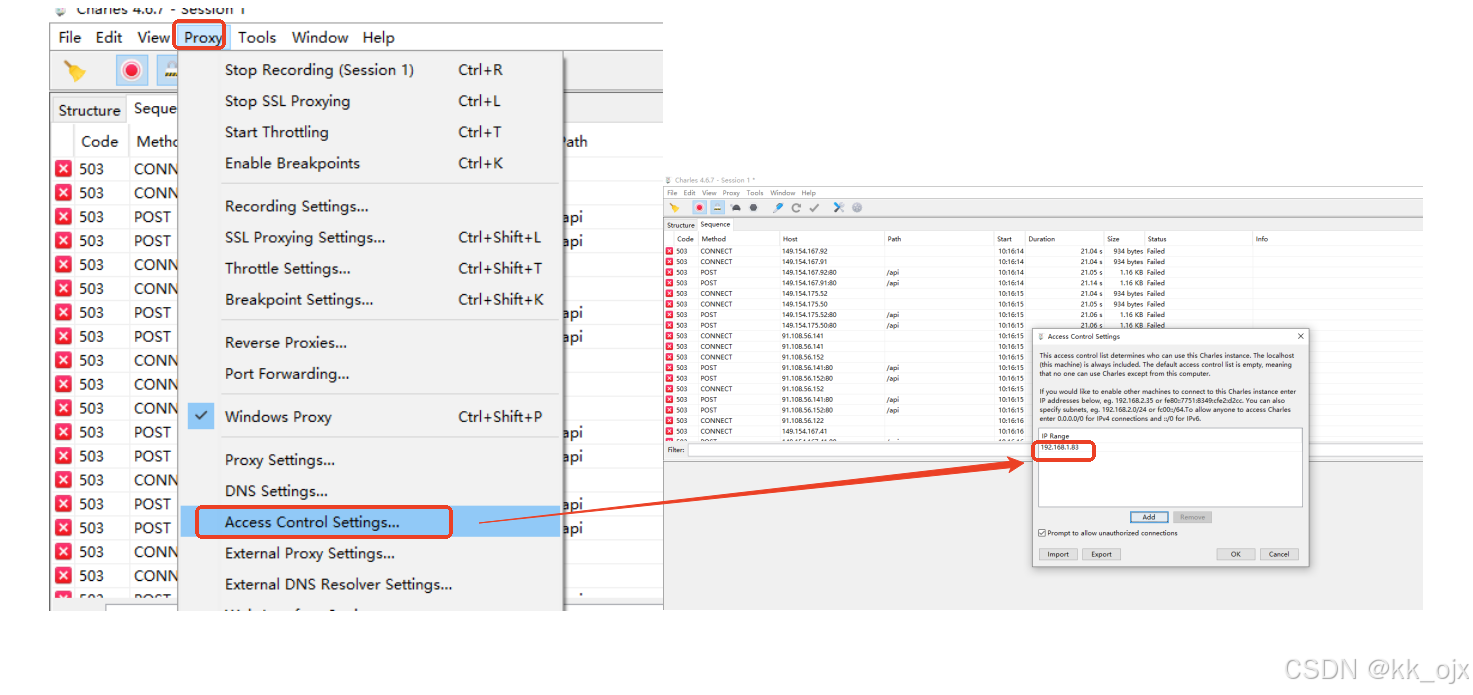Click OK in Access Control Settings dialog

pyautogui.click(x=1236, y=554)
